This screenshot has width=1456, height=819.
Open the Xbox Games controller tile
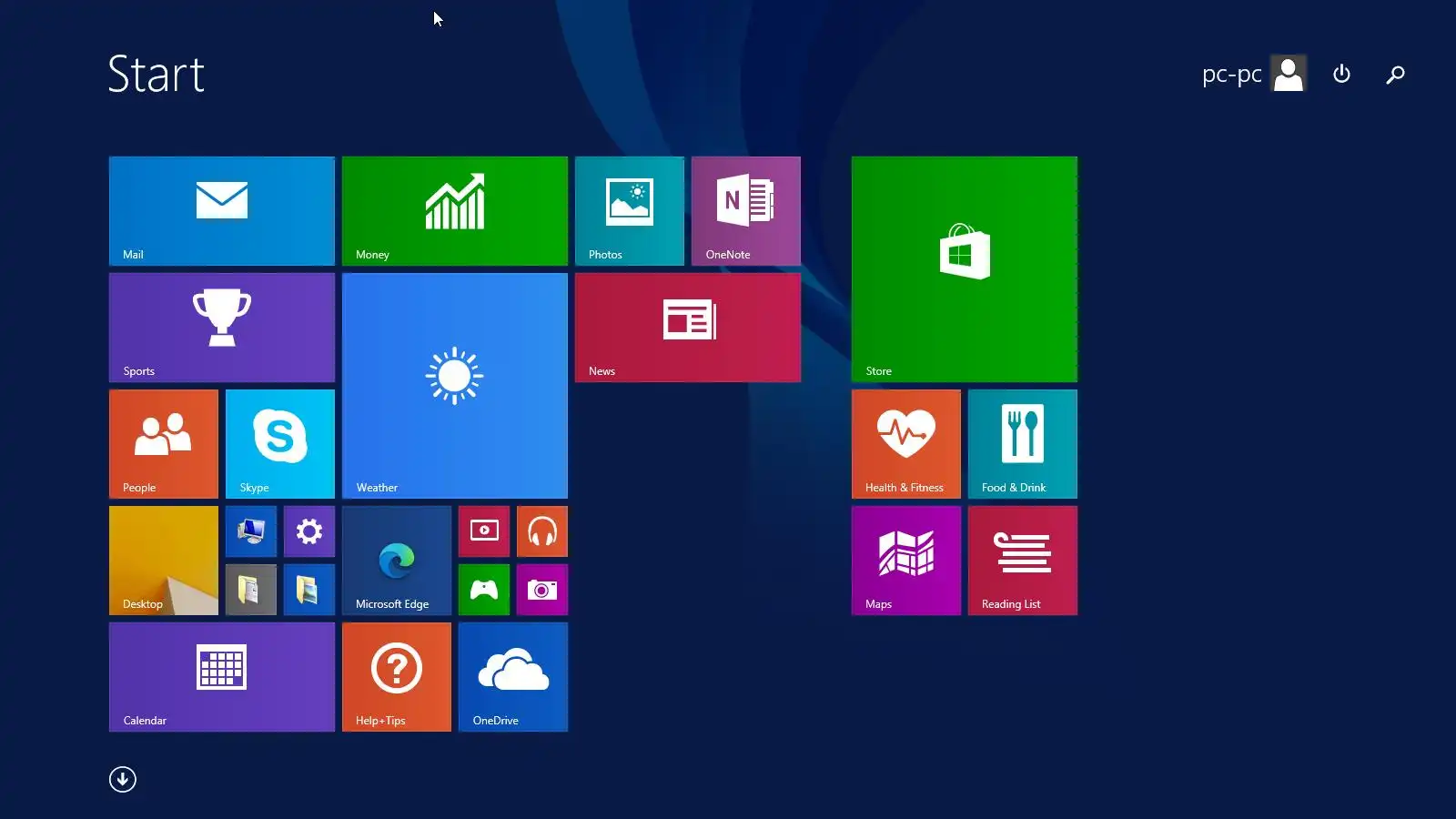coord(484,590)
